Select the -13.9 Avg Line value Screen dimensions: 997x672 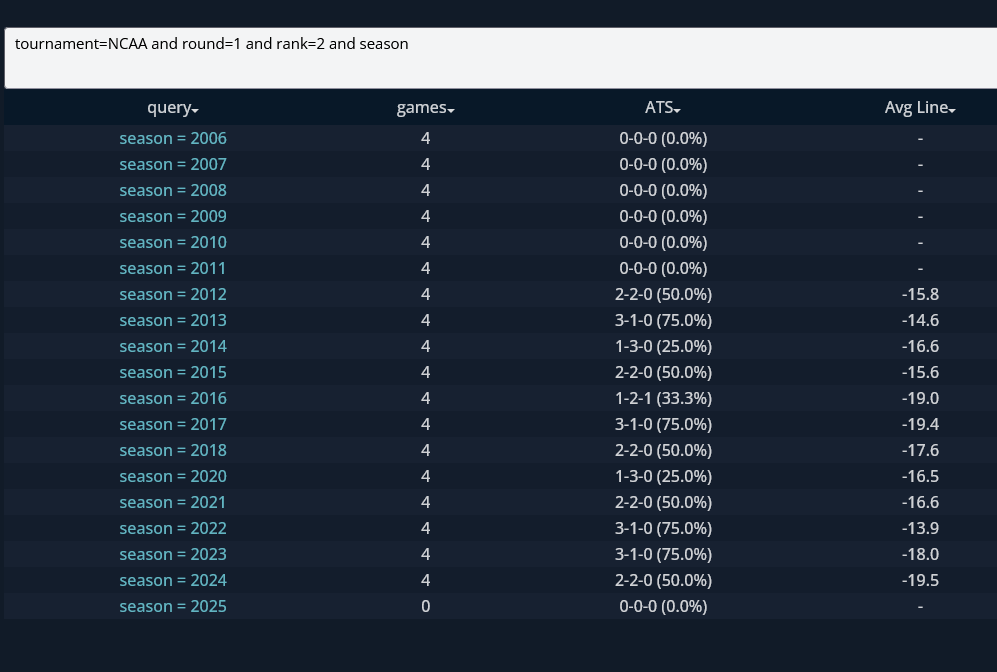pyautogui.click(x=920, y=529)
